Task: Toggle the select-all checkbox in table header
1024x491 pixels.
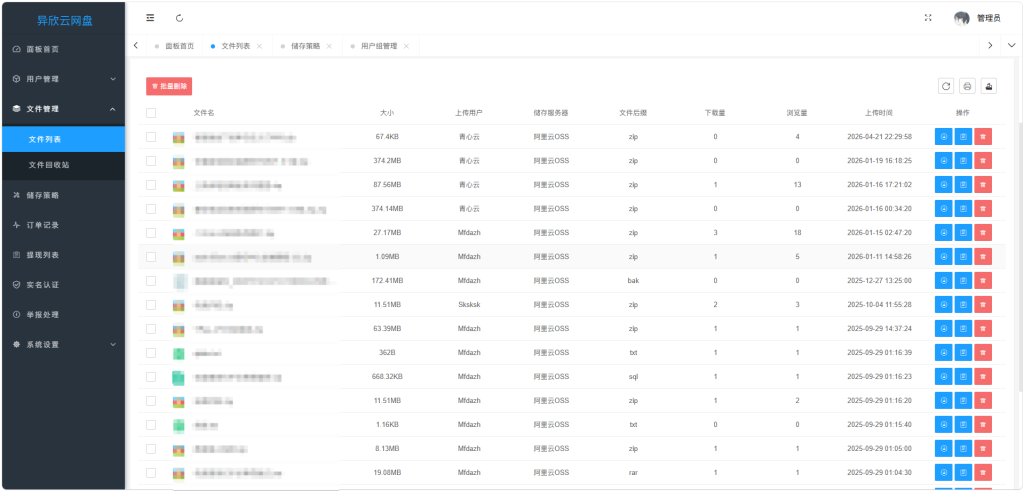Action: coord(151,113)
